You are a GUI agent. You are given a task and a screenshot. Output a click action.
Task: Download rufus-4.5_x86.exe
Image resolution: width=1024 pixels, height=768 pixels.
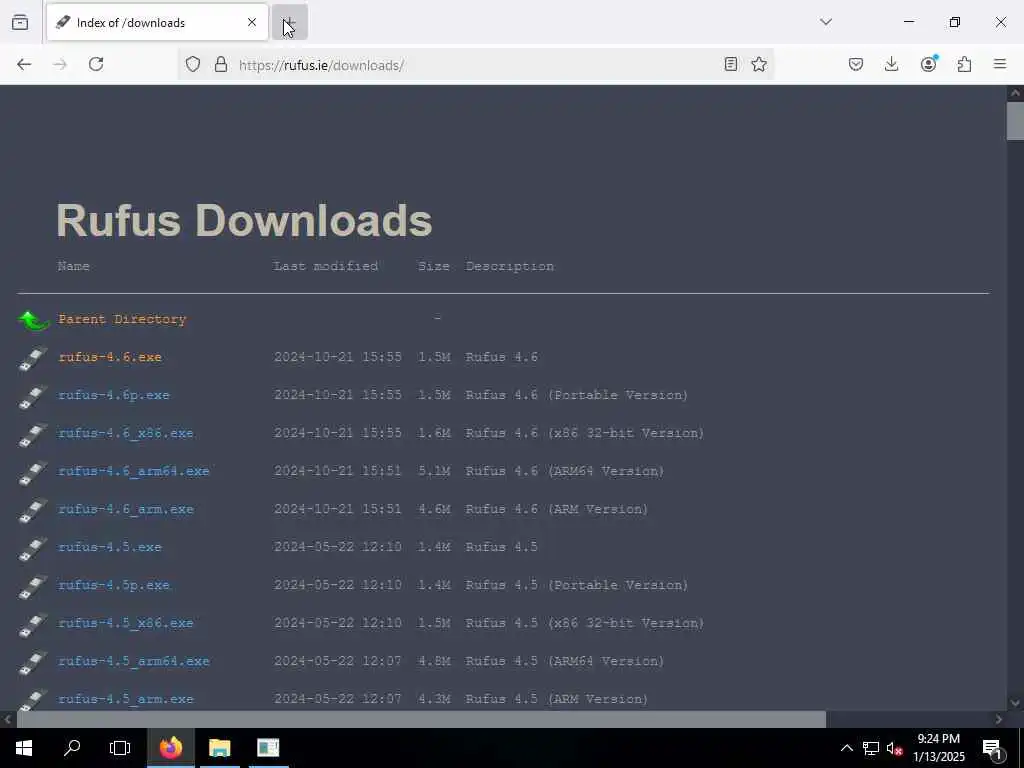coord(126,623)
